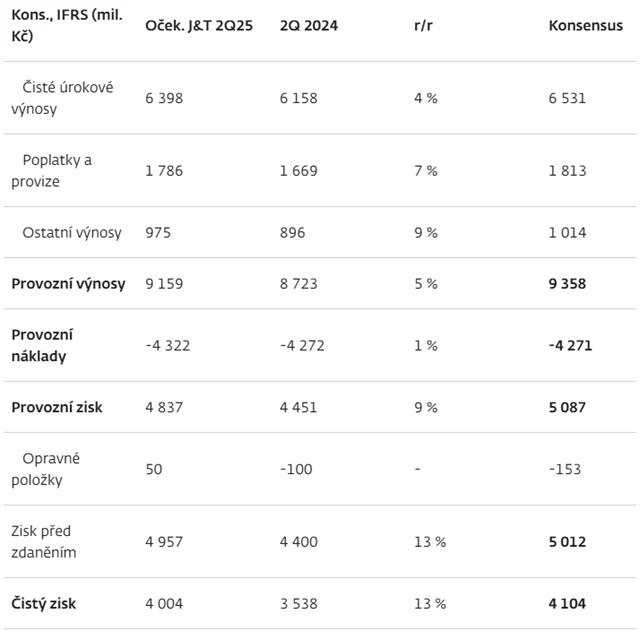The image size is (640, 631).
Task: Select the Kons., IFRS (mil. Kč) header
Action: [x=66, y=26]
